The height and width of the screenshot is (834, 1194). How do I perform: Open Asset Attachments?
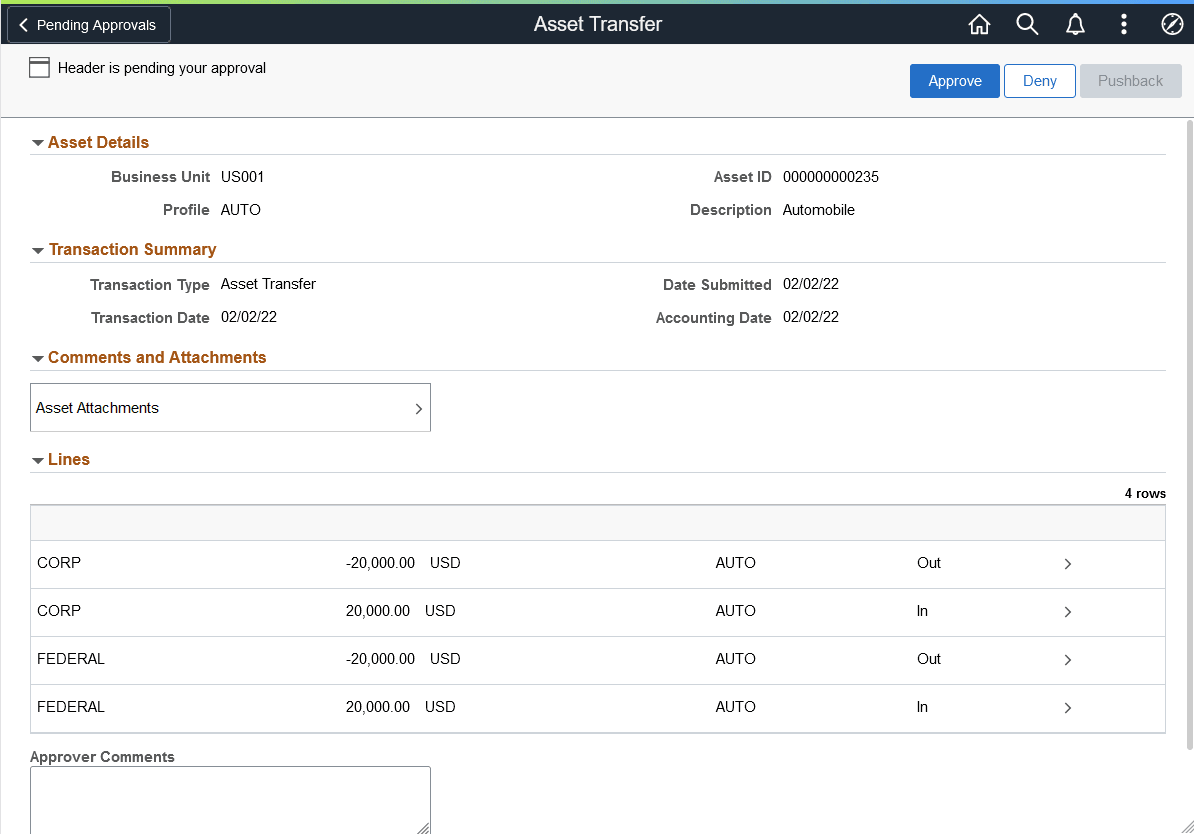pos(230,407)
